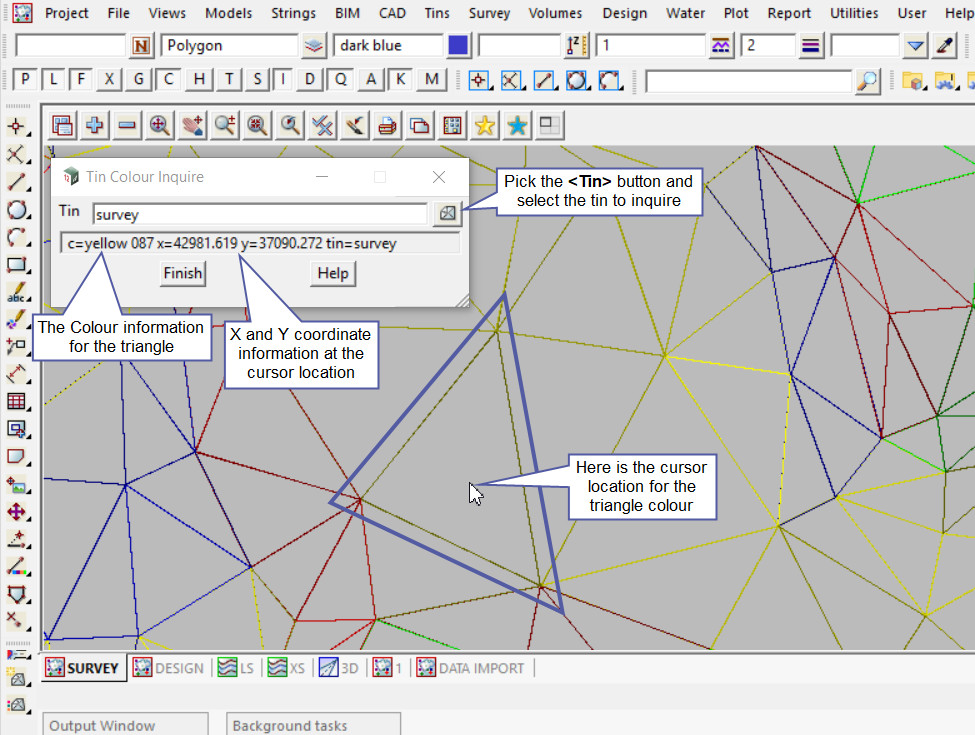Expand the blue down-arrow dropdown on top toolbar

click(x=915, y=46)
